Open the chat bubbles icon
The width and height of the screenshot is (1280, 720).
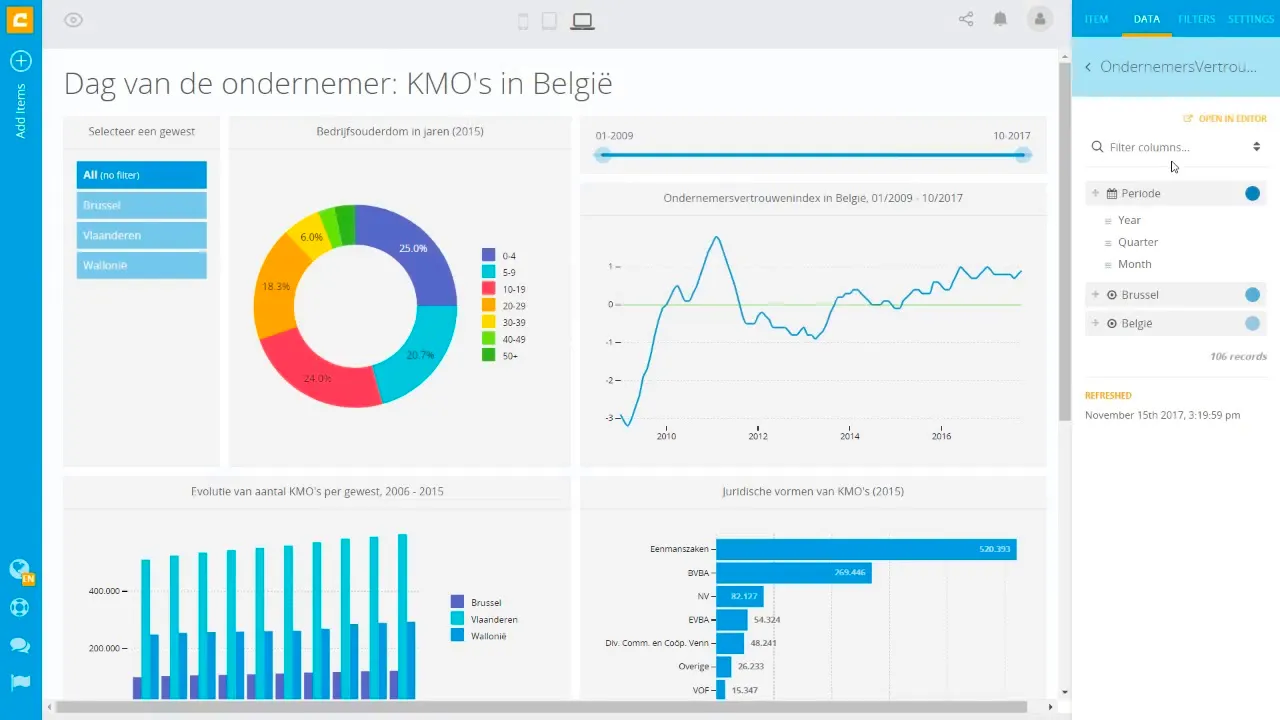tap(20, 645)
